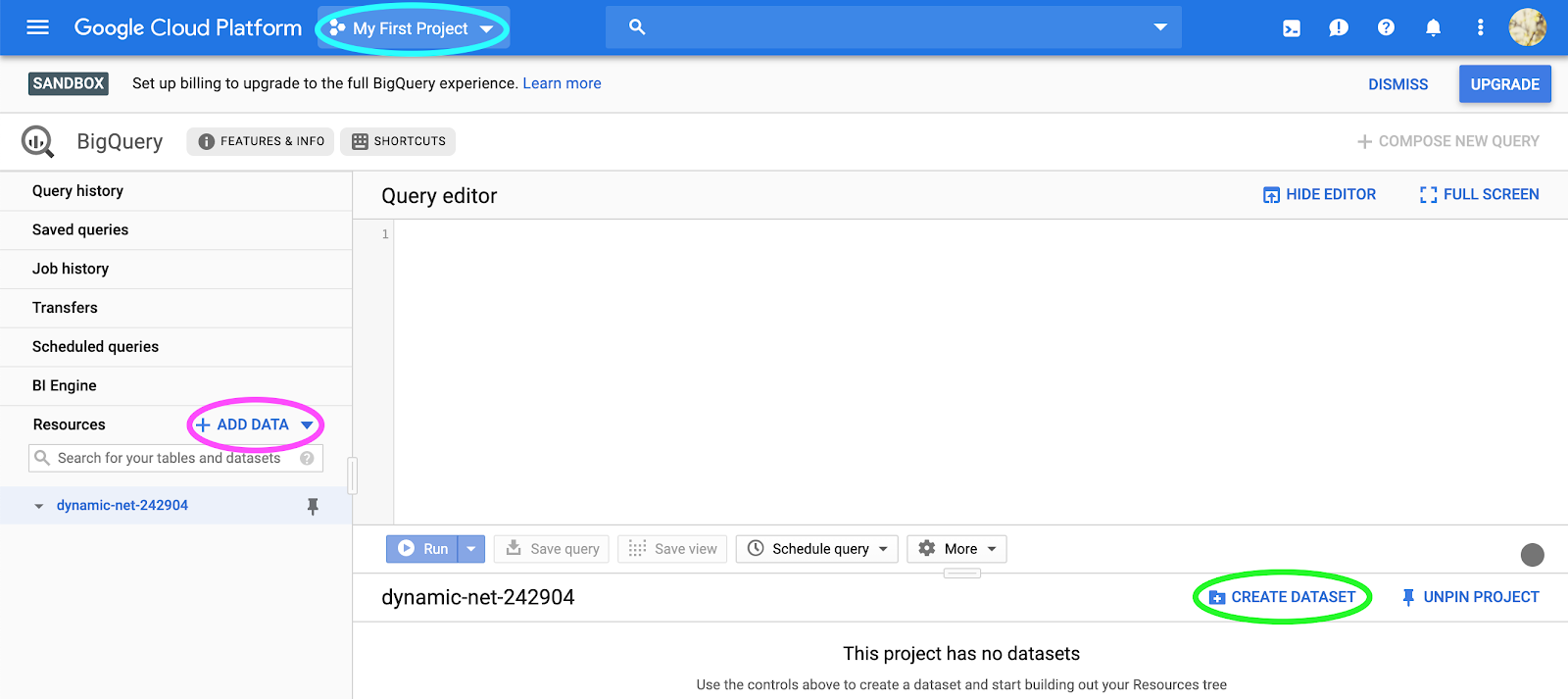Viewport: 1568px width, 699px height.
Task: Click the help icon in resources search box
Action: [307, 458]
